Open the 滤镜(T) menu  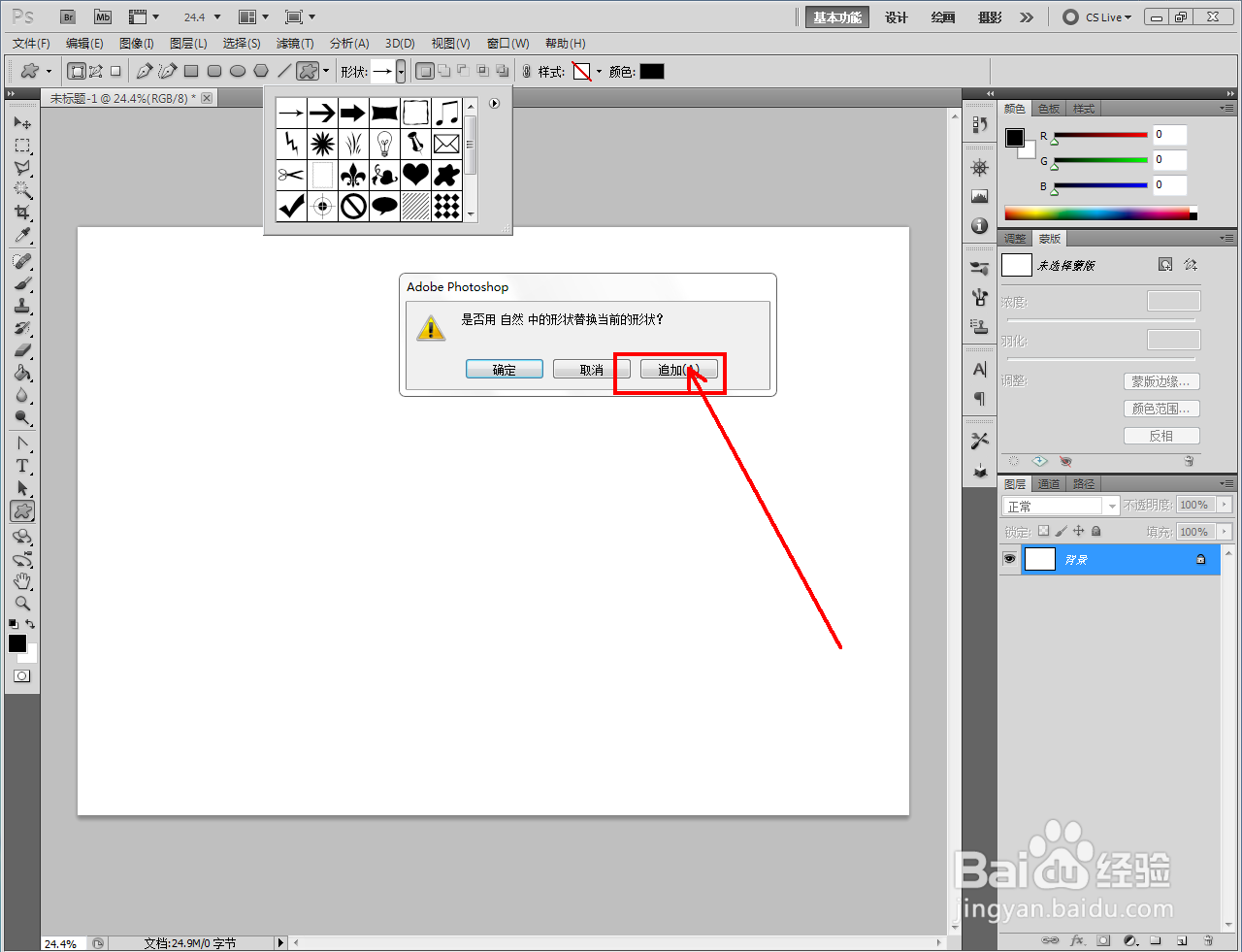pyautogui.click(x=295, y=44)
